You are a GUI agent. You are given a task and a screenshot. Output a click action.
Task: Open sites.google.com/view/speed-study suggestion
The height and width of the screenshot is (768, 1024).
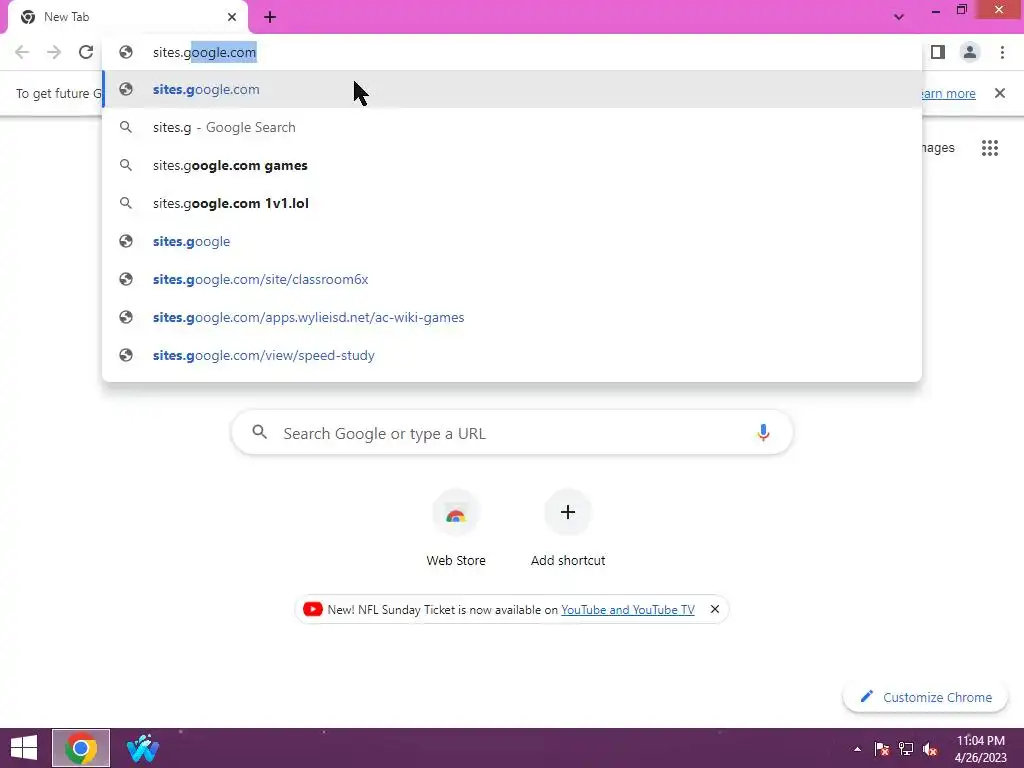click(x=512, y=355)
